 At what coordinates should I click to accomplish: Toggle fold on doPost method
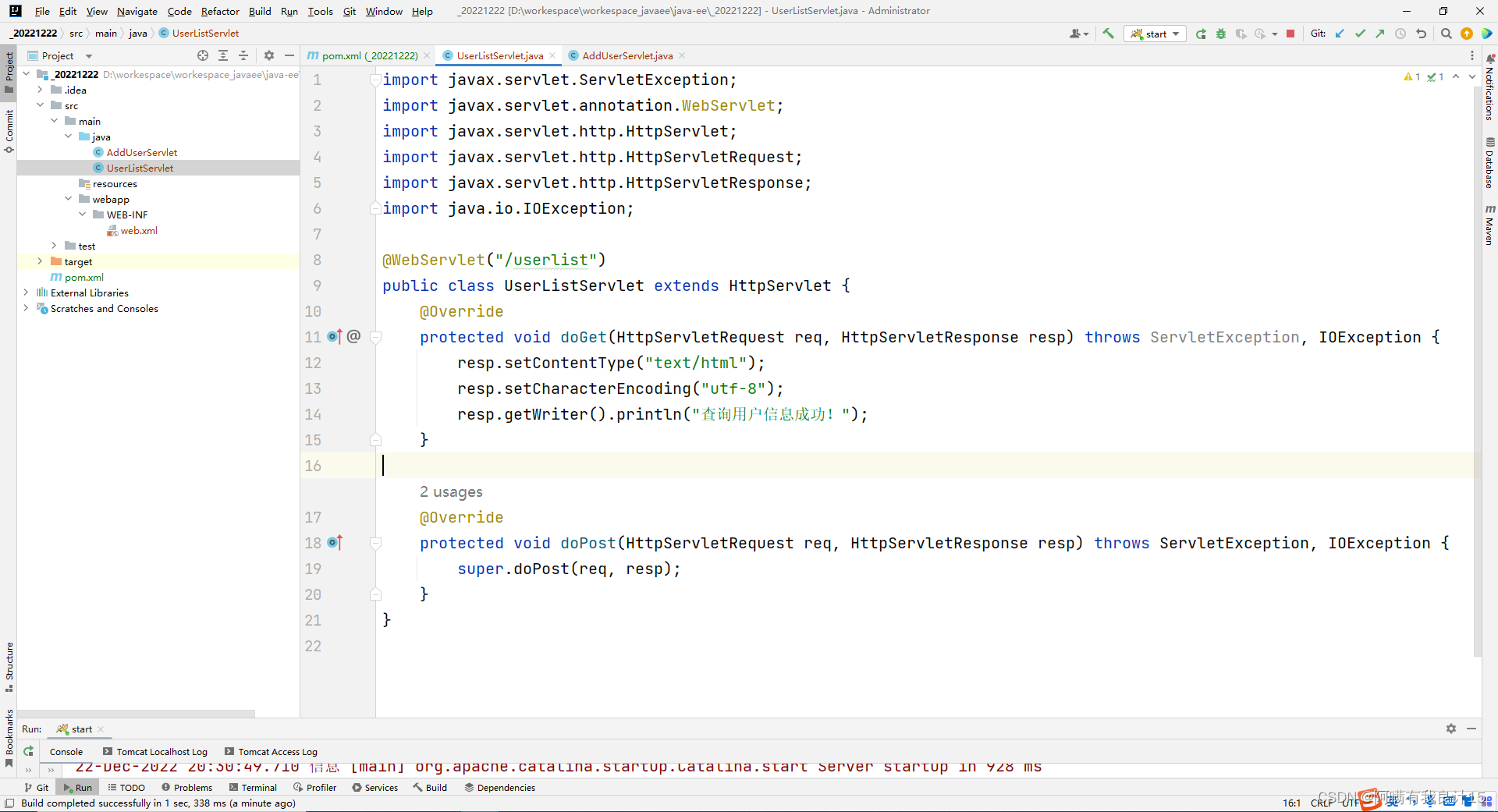click(375, 543)
